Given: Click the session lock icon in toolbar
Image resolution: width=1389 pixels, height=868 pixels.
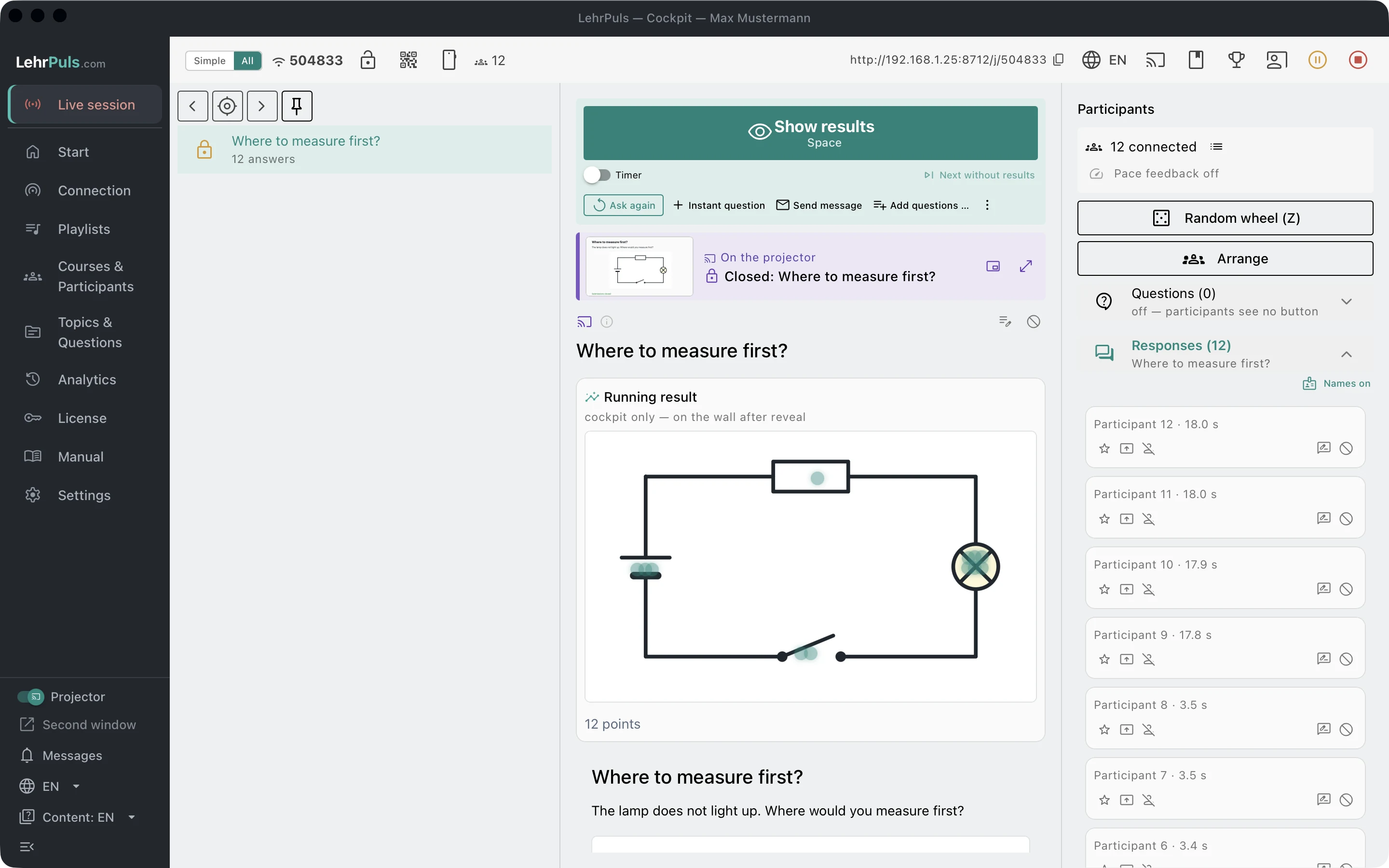Looking at the screenshot, I should pyautogui.click(x=368, y=60).
